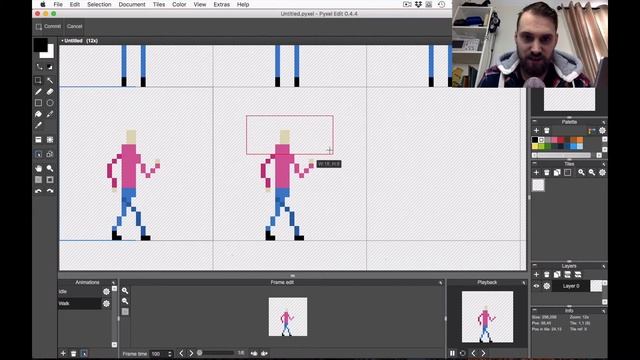Image resolution: width=640 pixels, height=360 pixels.
Task: Open the Tiles menu
Action: [x=159, y=4]
